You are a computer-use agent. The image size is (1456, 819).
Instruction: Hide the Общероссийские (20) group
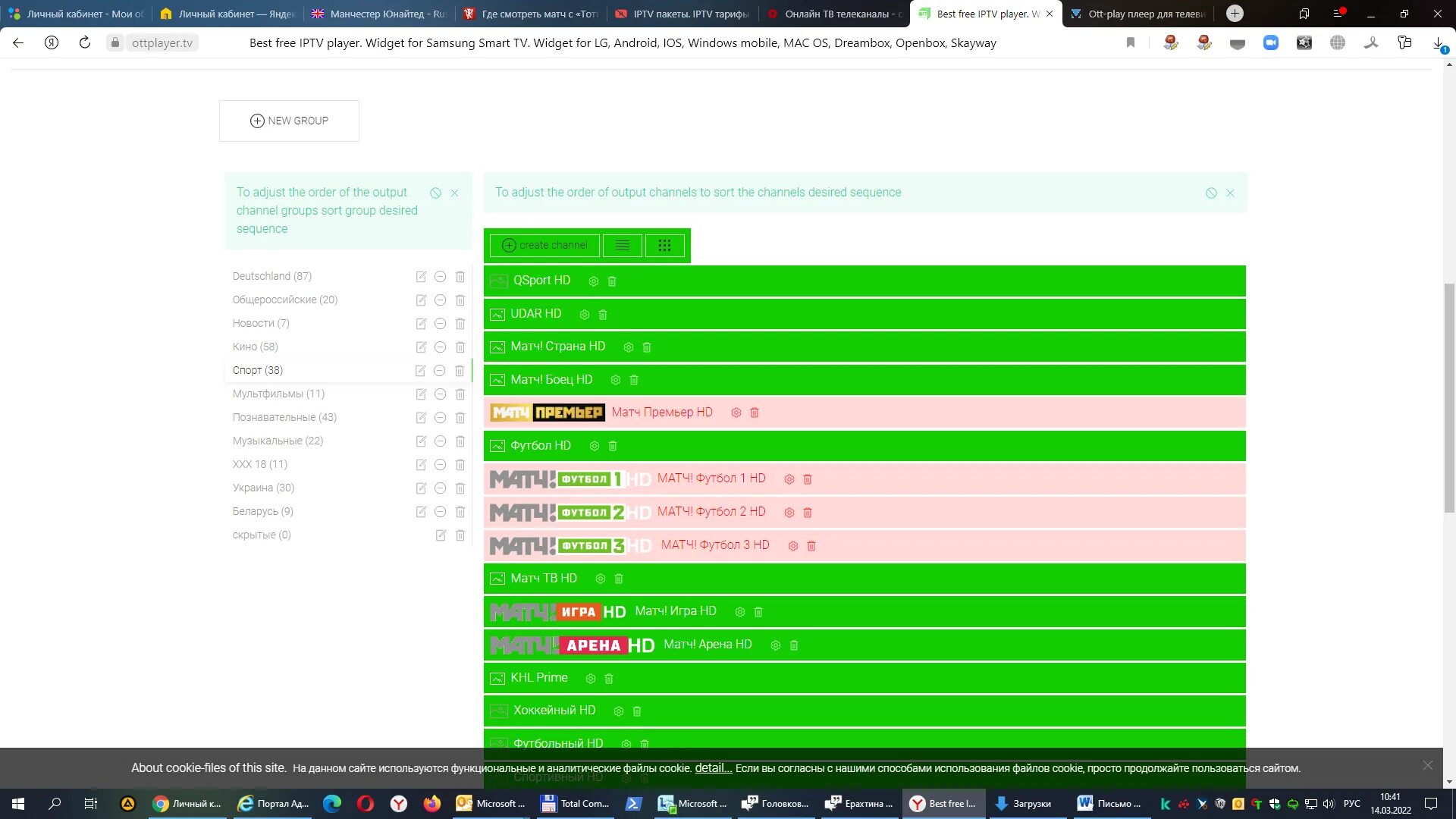440,300
